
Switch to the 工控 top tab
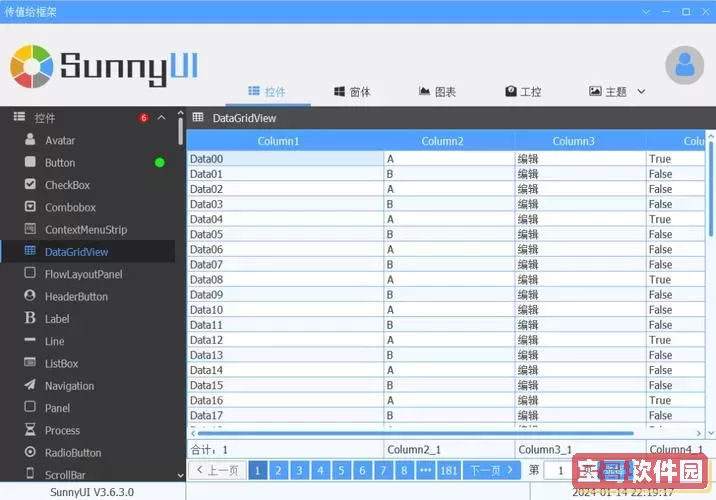click(523, 92)
